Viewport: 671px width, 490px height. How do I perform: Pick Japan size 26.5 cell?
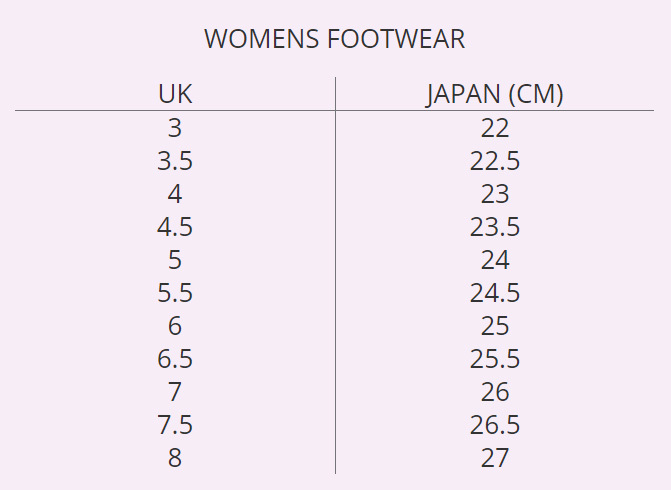(495, 425)
